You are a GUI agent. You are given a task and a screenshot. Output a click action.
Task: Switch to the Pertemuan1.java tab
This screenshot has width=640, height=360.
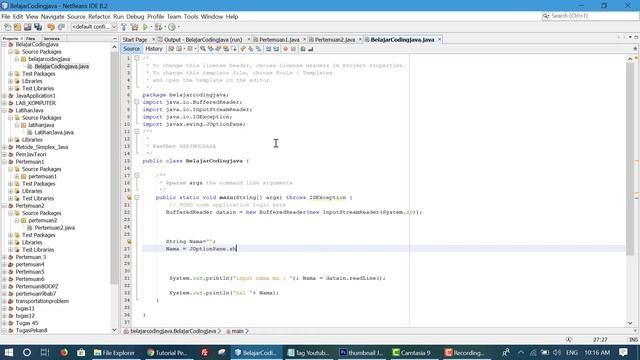[279, 40]
